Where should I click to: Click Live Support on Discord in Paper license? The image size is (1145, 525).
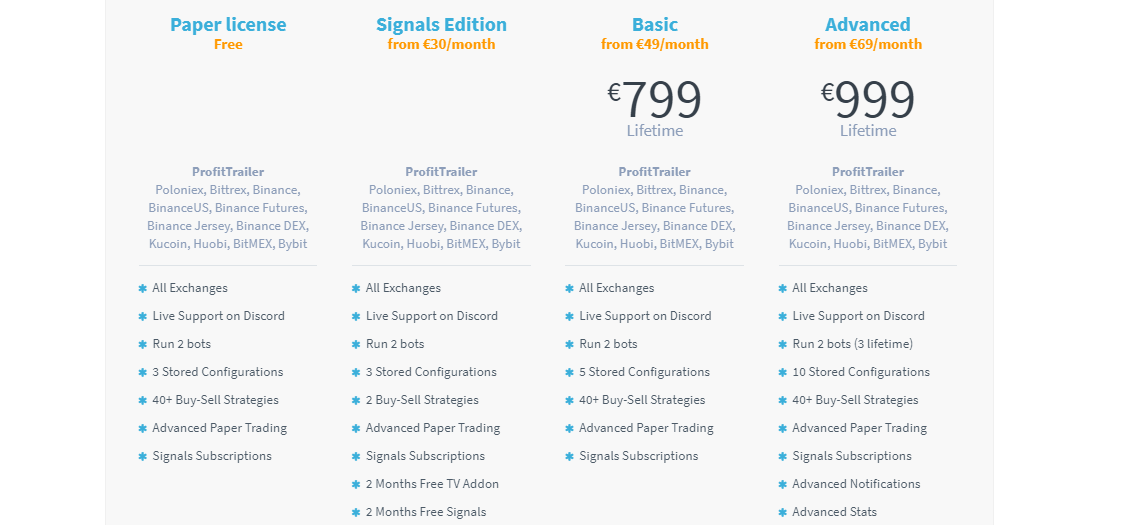[x=218, y=316]
